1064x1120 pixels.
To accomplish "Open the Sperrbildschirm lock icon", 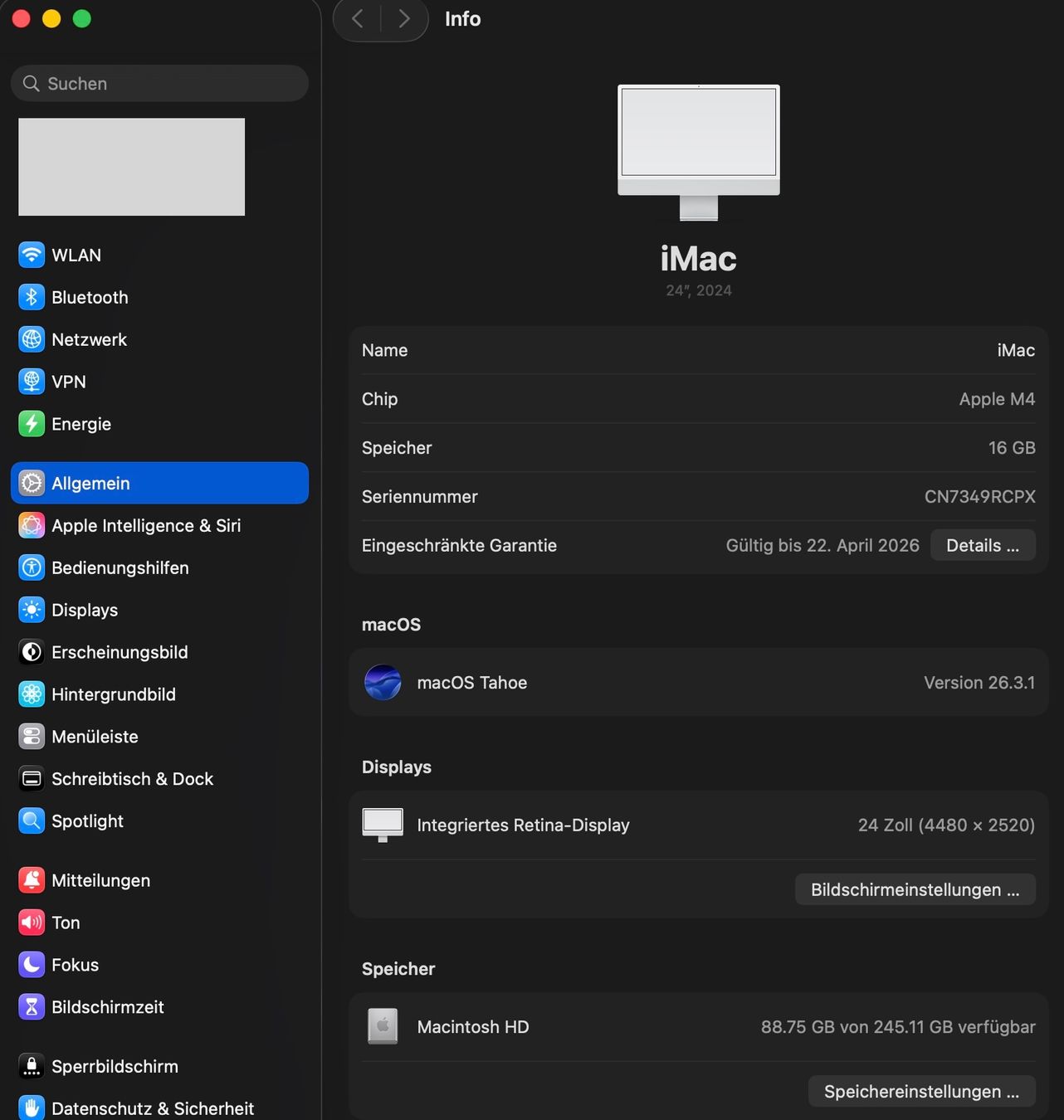I will tap(32, 1066).
